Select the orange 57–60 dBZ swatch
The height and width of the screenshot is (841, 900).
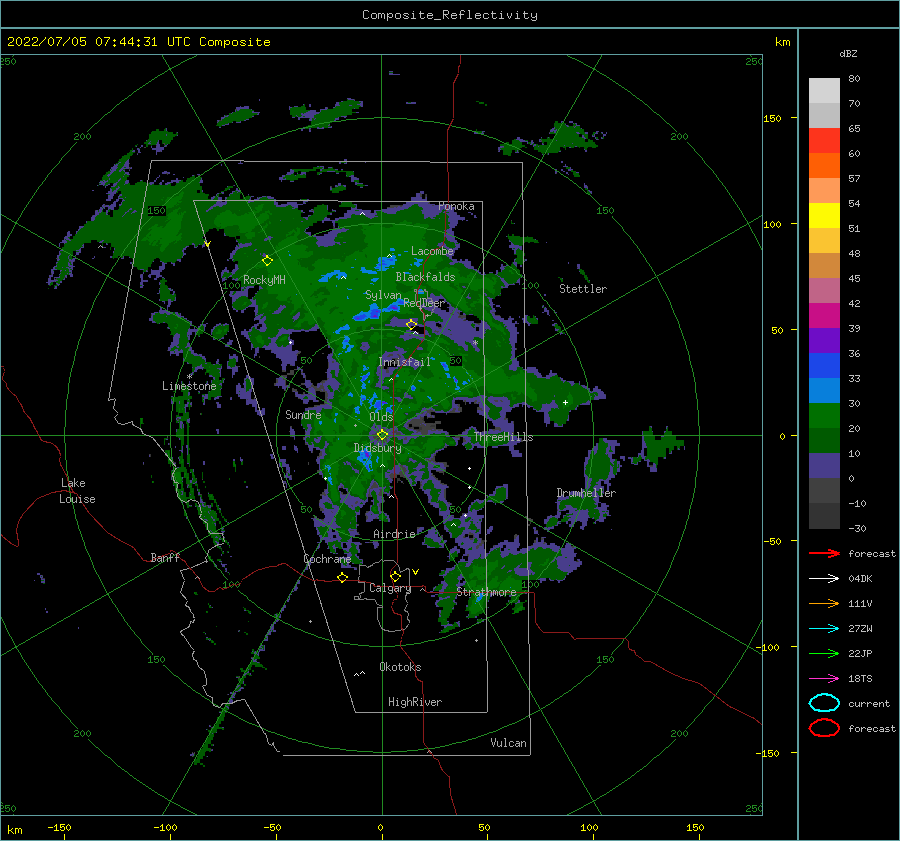[x=824, y=165]
